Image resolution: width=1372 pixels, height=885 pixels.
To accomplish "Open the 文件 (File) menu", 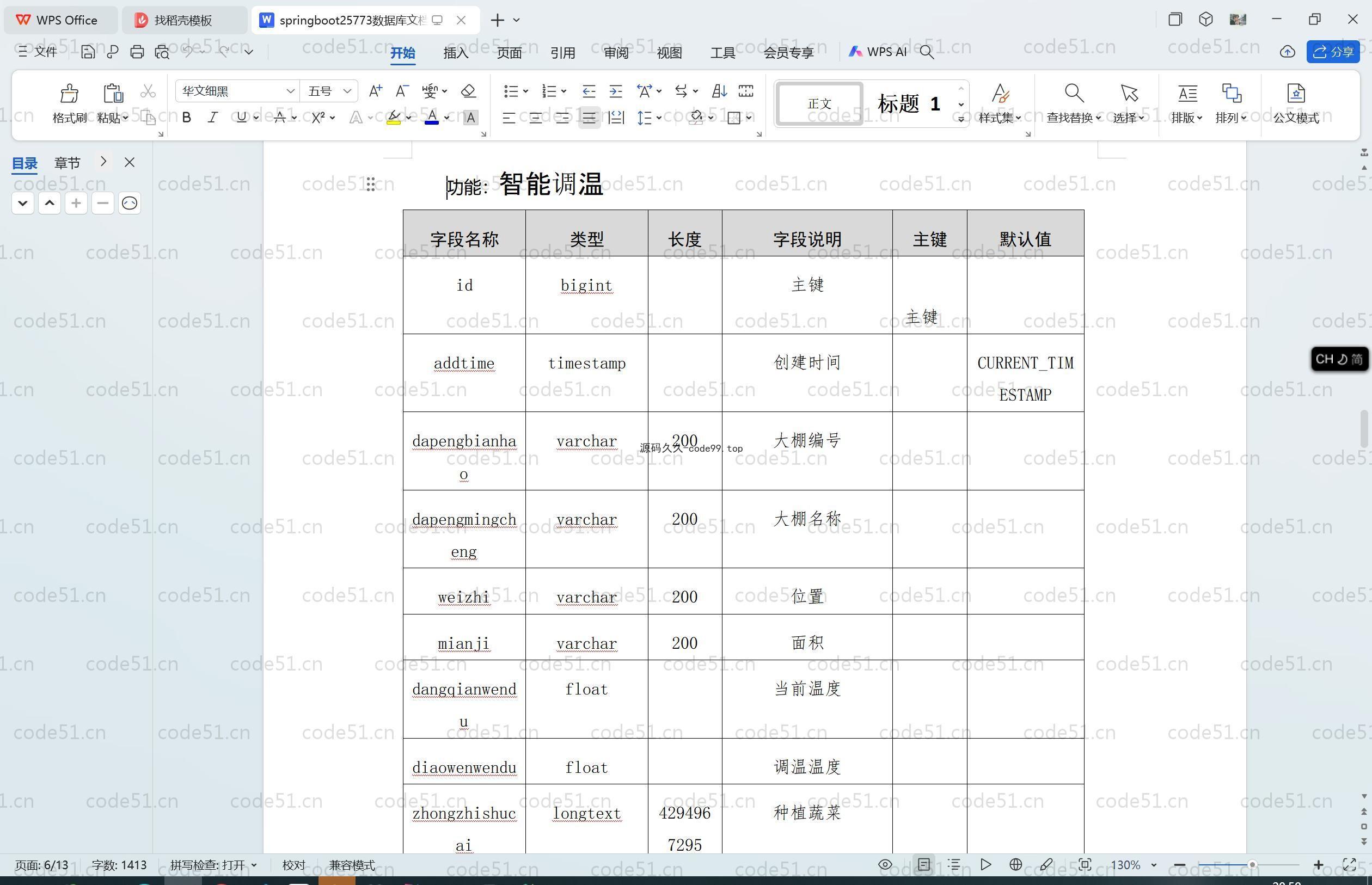I will point(38,52).
